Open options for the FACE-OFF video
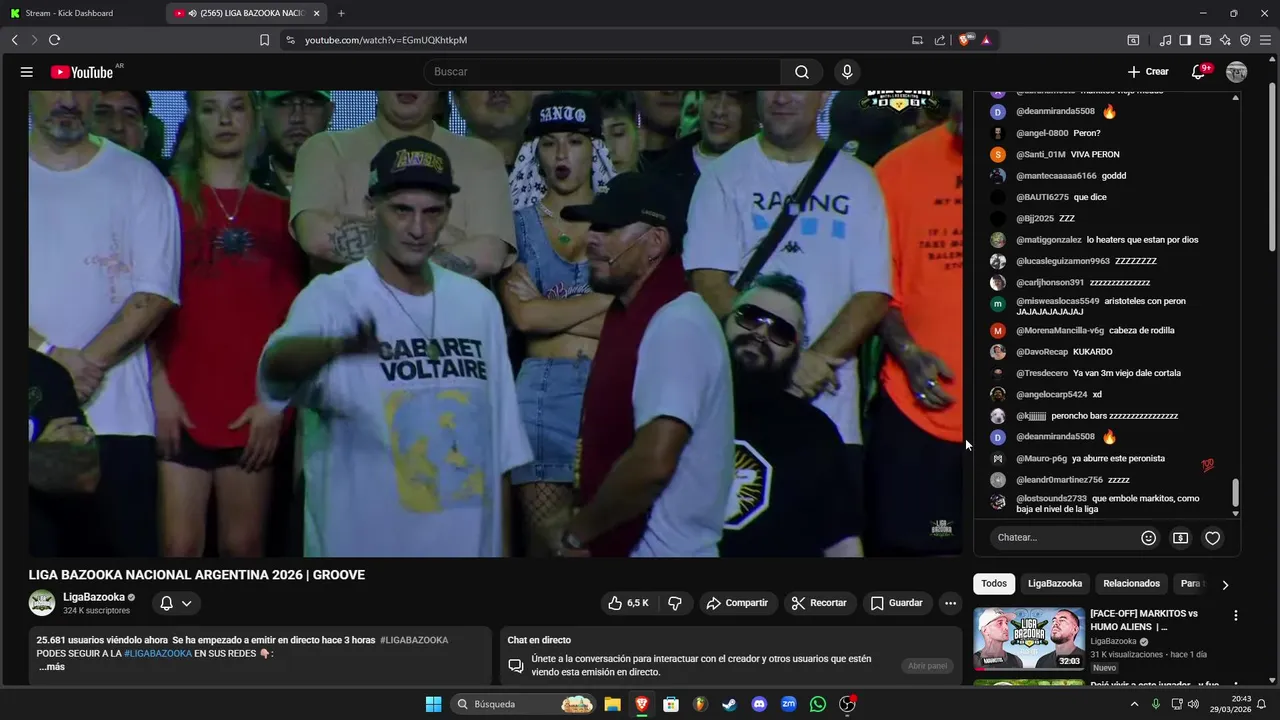The image size is (1280, 720). coord(1236,616)
